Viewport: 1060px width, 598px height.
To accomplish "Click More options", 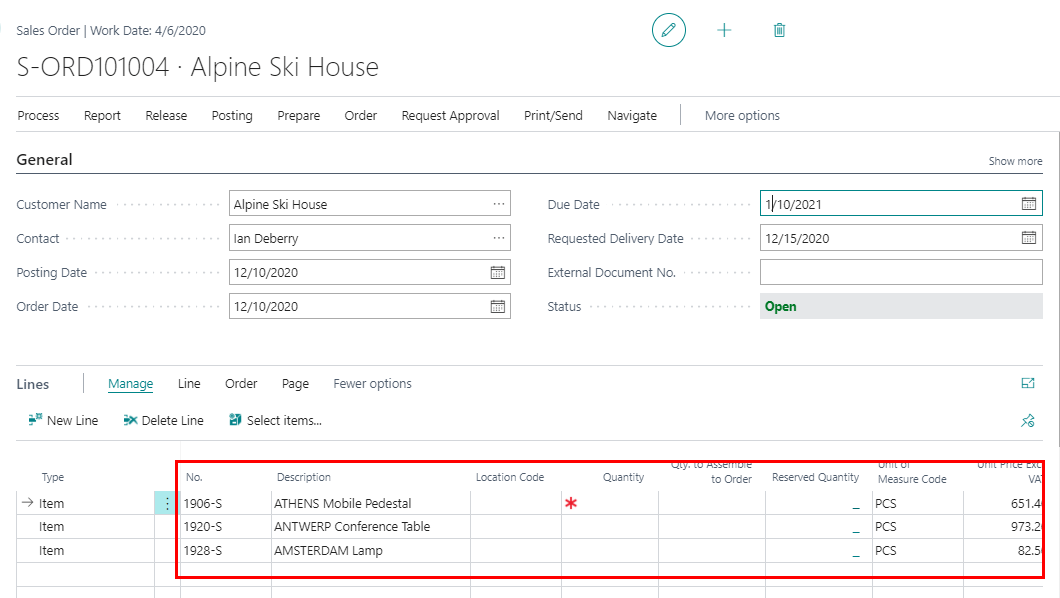I will point(742,116).
